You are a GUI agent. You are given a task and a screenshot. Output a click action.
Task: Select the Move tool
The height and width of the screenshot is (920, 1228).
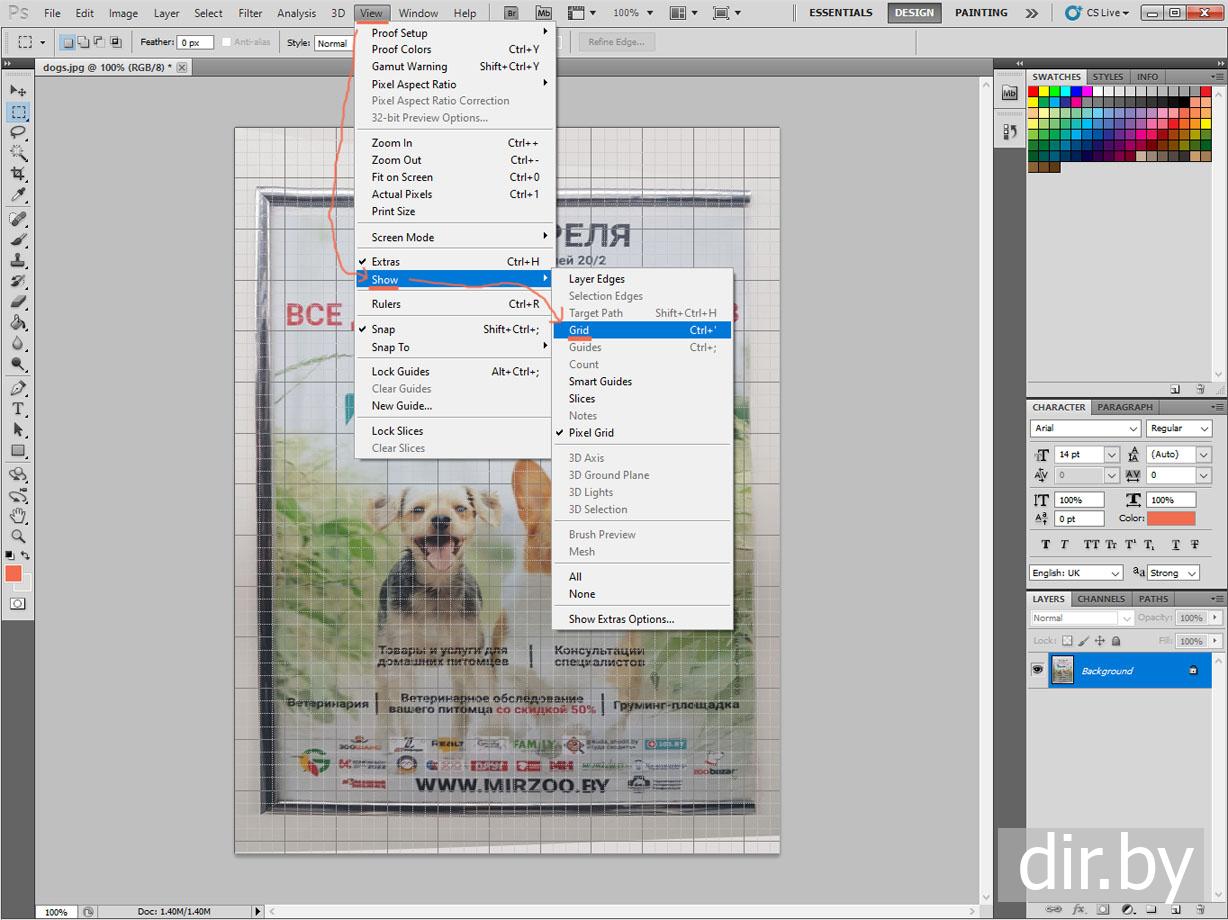point(18,90)
